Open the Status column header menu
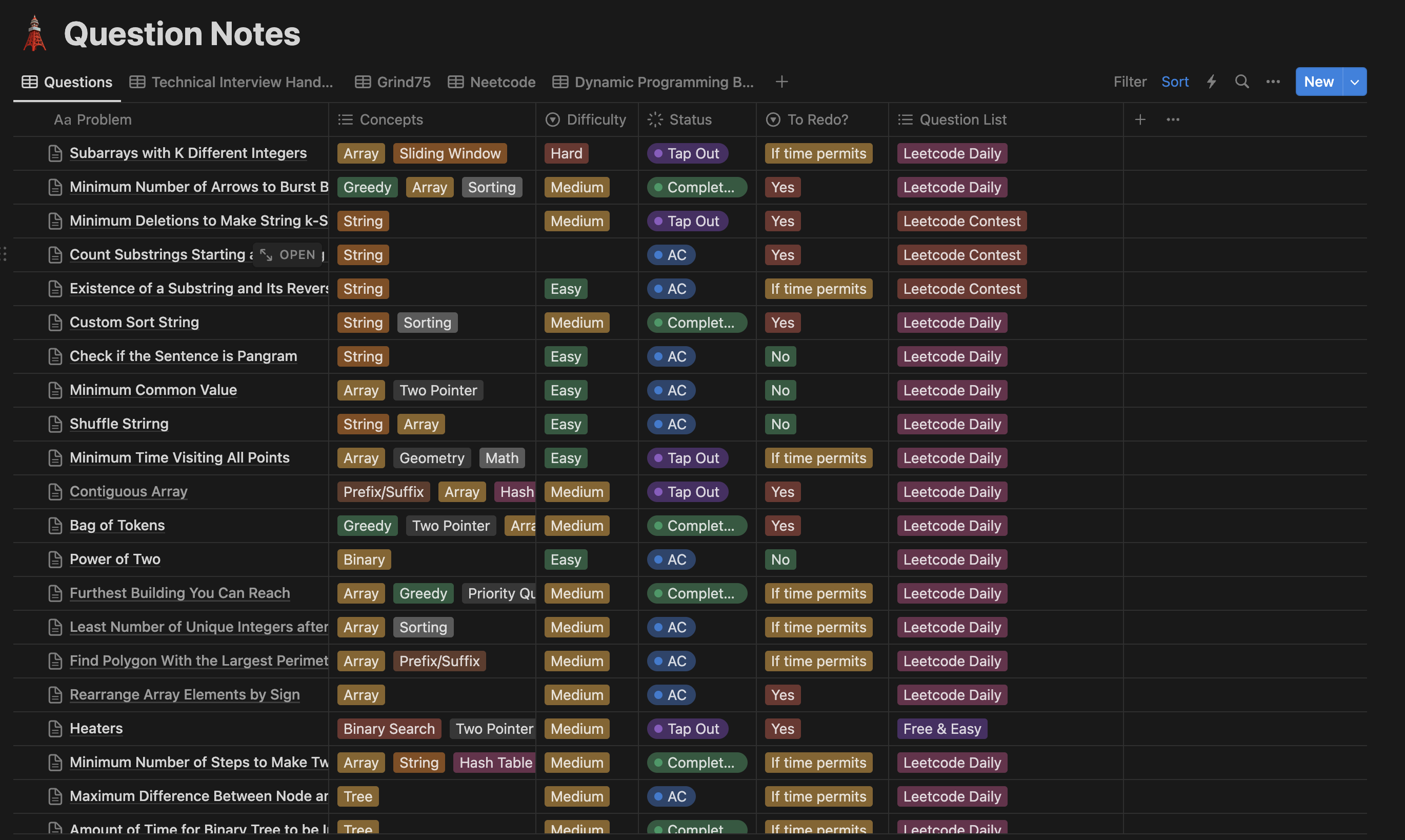This screenshot has width=1405, height=840. pyautogui.click(x=697, y=119)
